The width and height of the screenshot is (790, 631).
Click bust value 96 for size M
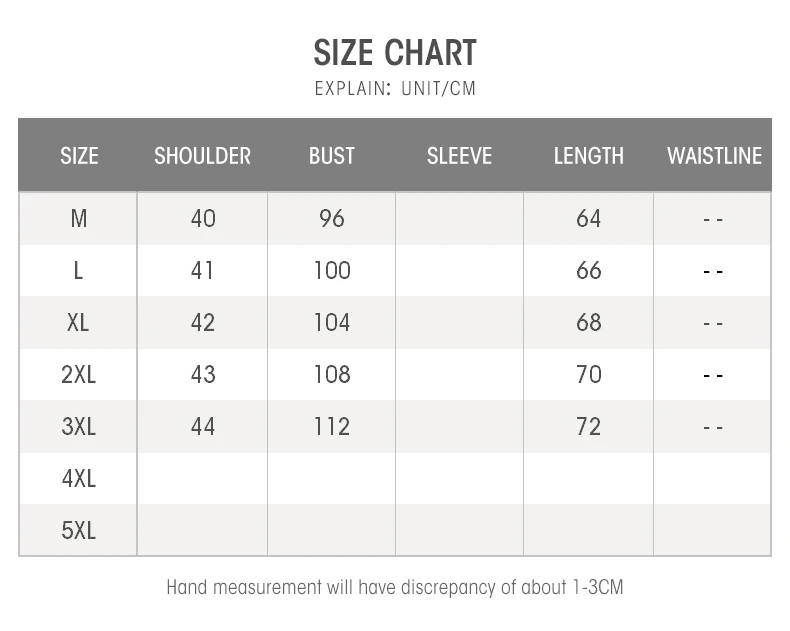pyautogui.click(x=331, y=218)
